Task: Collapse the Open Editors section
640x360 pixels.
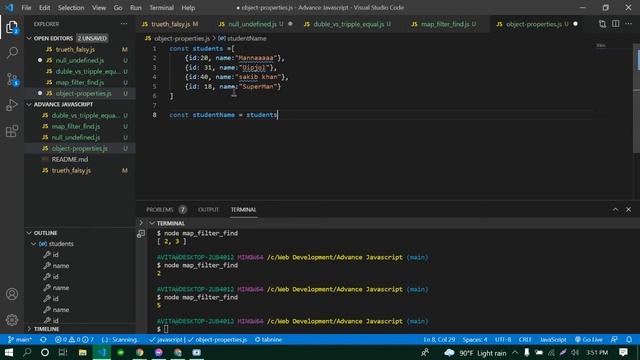Action: tap(29, 38)
